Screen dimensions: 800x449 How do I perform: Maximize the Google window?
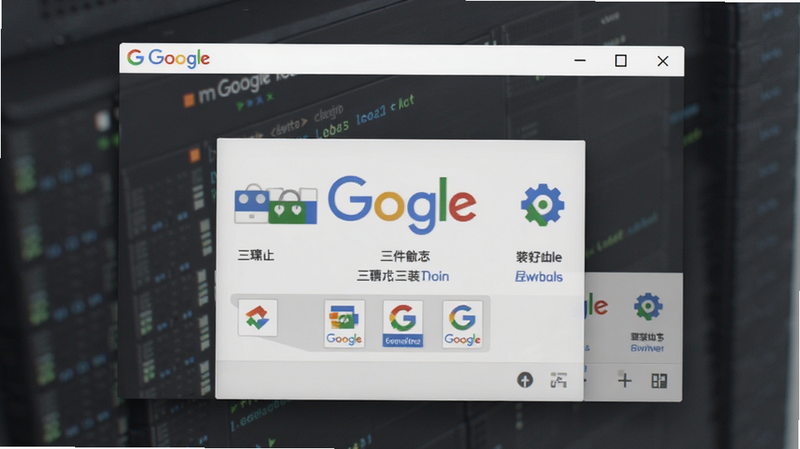(621, 61)
